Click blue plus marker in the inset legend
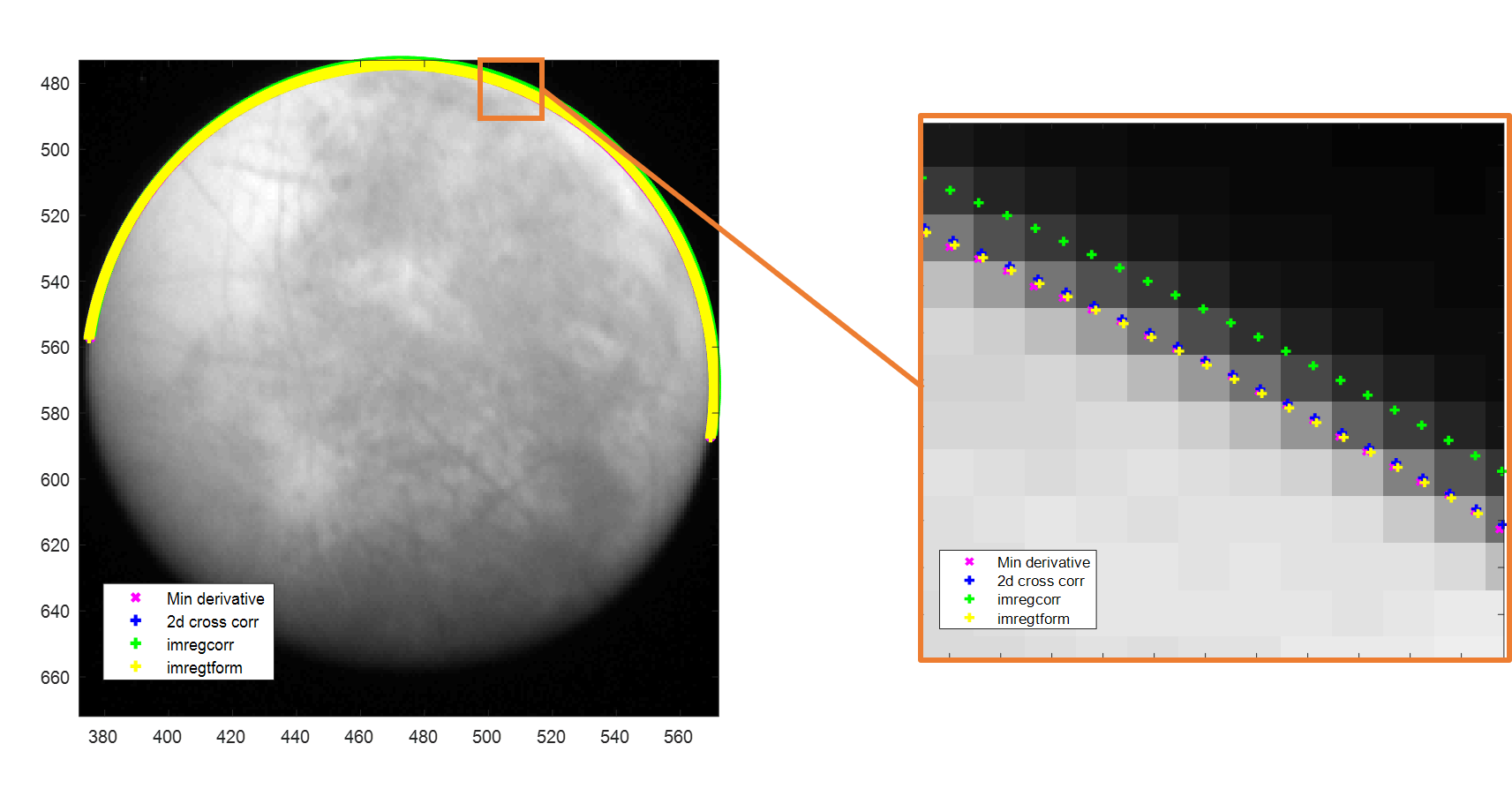 (x=969, y=580)
